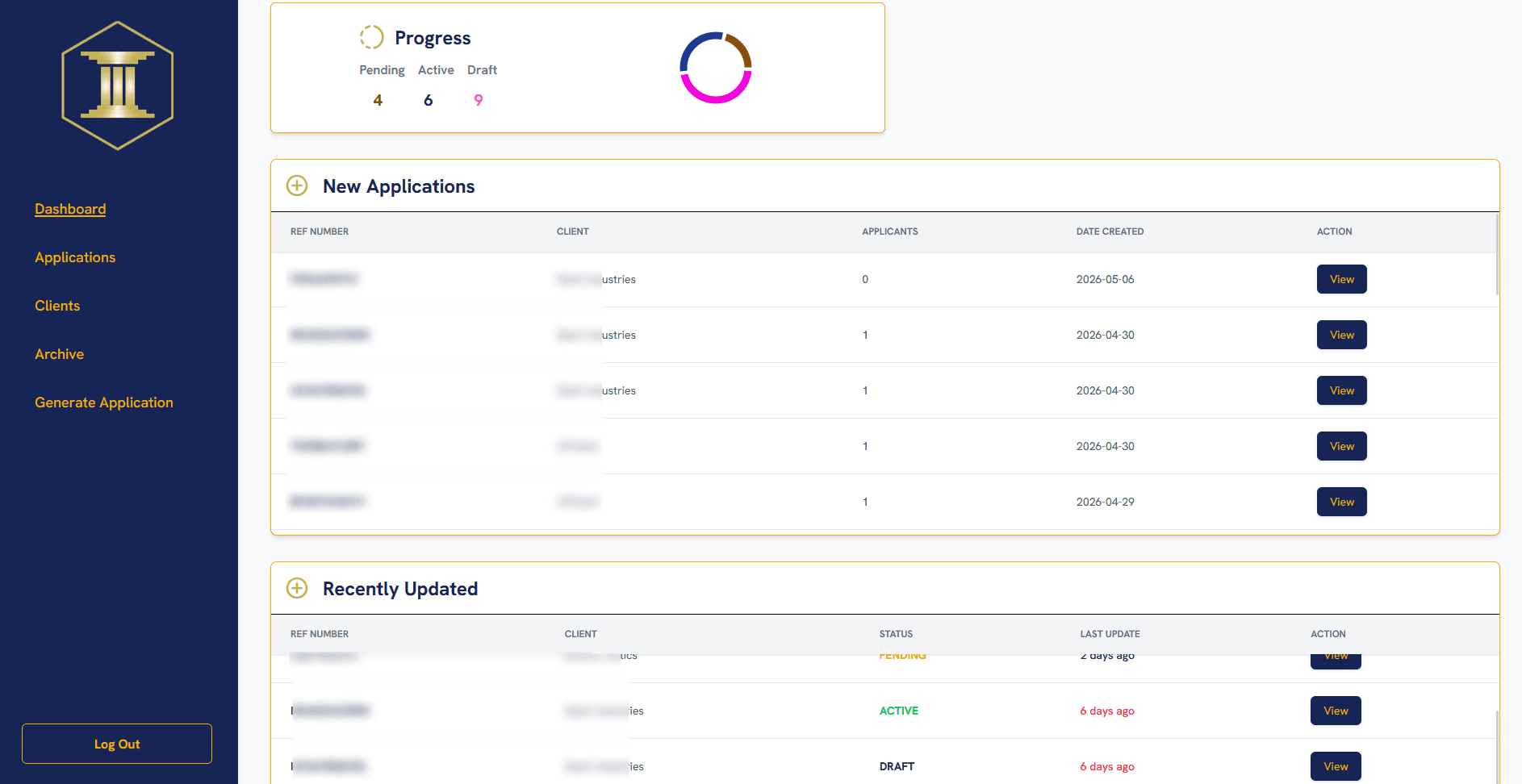Screen dimensions: 1522x784
Task: Click the DATE CREATED column header
Action: (1110, 231)
